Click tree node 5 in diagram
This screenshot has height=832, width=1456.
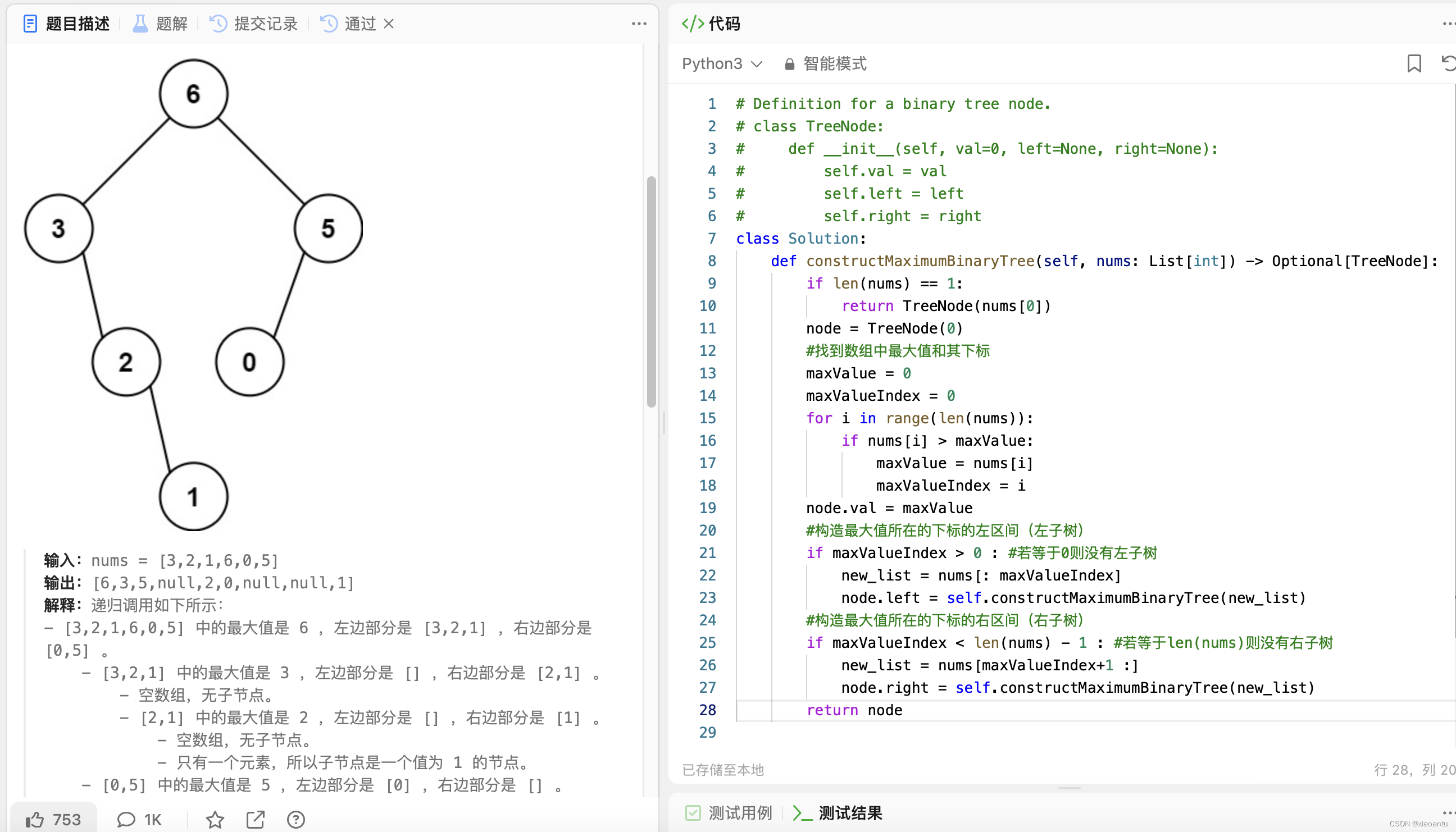tap(328, 228)
